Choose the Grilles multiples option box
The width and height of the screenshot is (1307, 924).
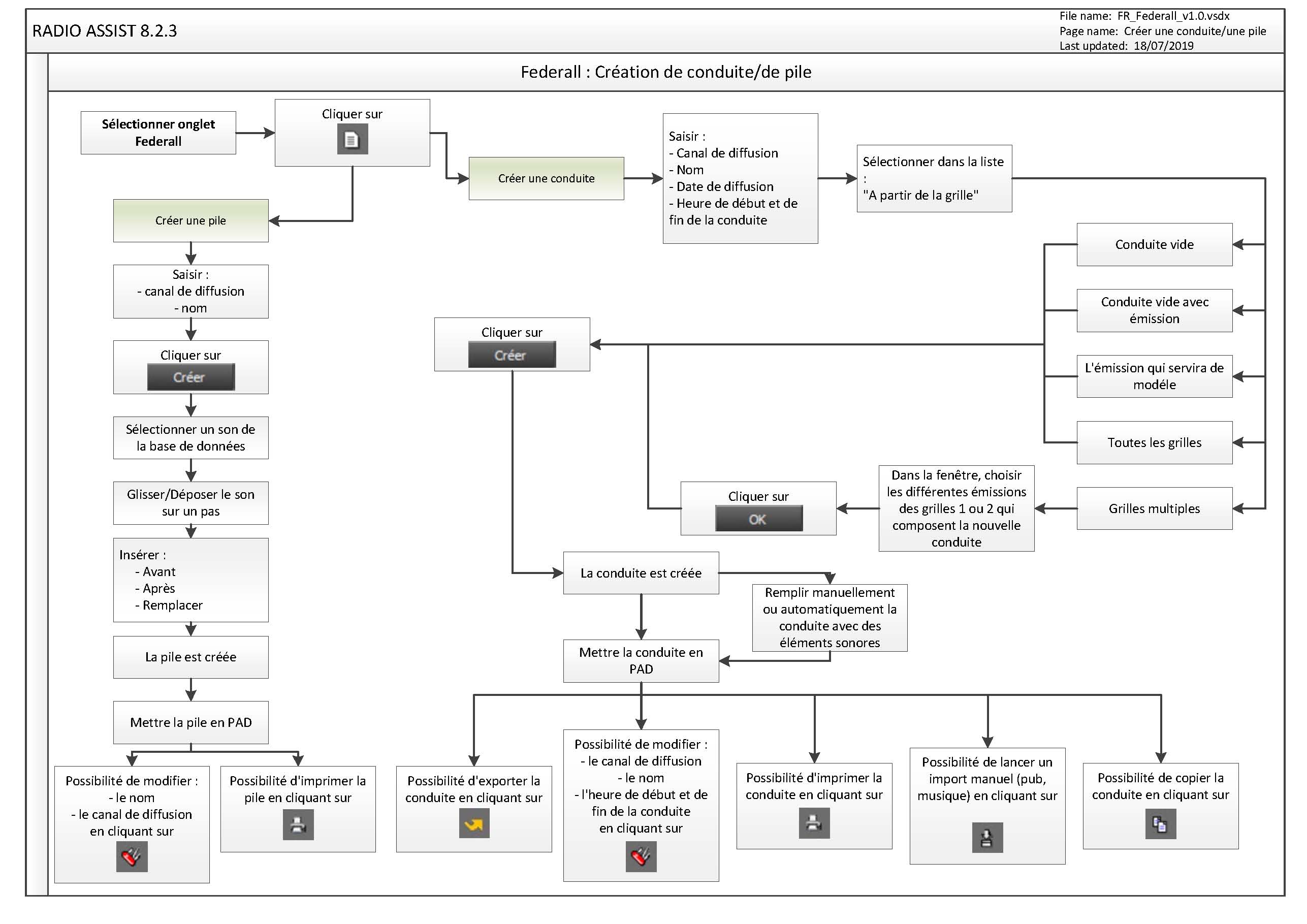(x=1154, y=508)
